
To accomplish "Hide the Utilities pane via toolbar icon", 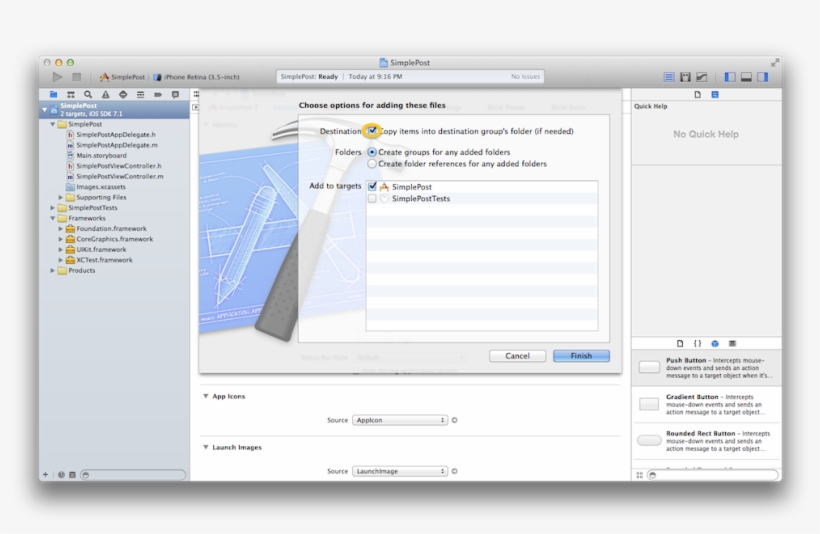I will tap(762, 77).
